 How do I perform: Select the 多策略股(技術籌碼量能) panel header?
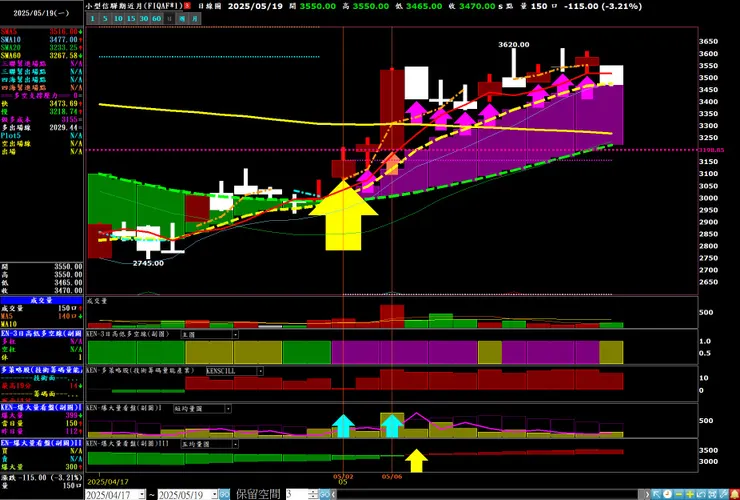click(x=42, y=370)
